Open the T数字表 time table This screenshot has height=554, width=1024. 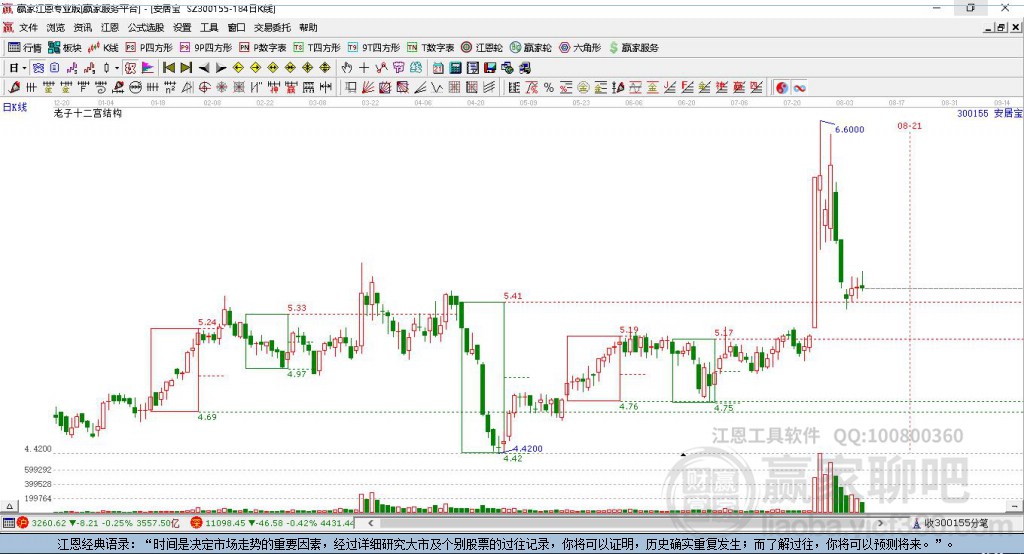tap(430, 48)
